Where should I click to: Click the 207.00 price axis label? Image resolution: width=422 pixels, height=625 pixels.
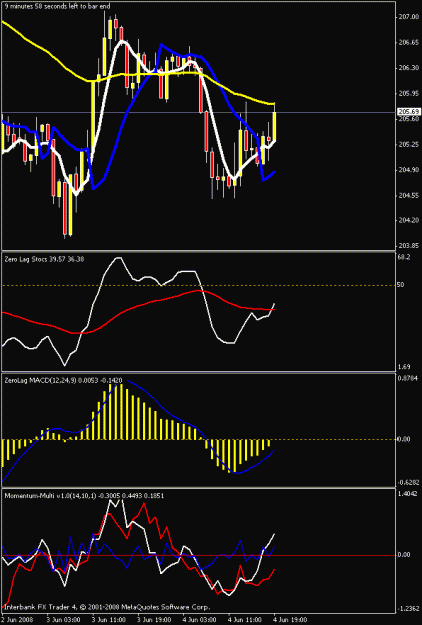click(408, 17)
